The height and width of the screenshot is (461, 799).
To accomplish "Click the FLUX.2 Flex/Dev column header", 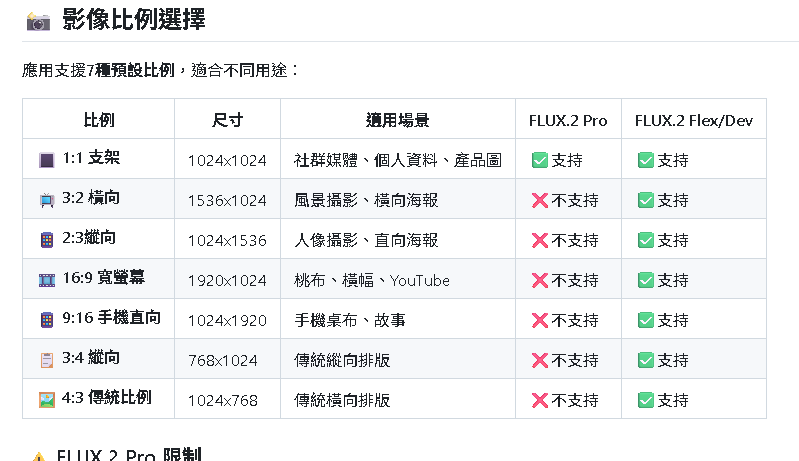I will tap(694, 120).
